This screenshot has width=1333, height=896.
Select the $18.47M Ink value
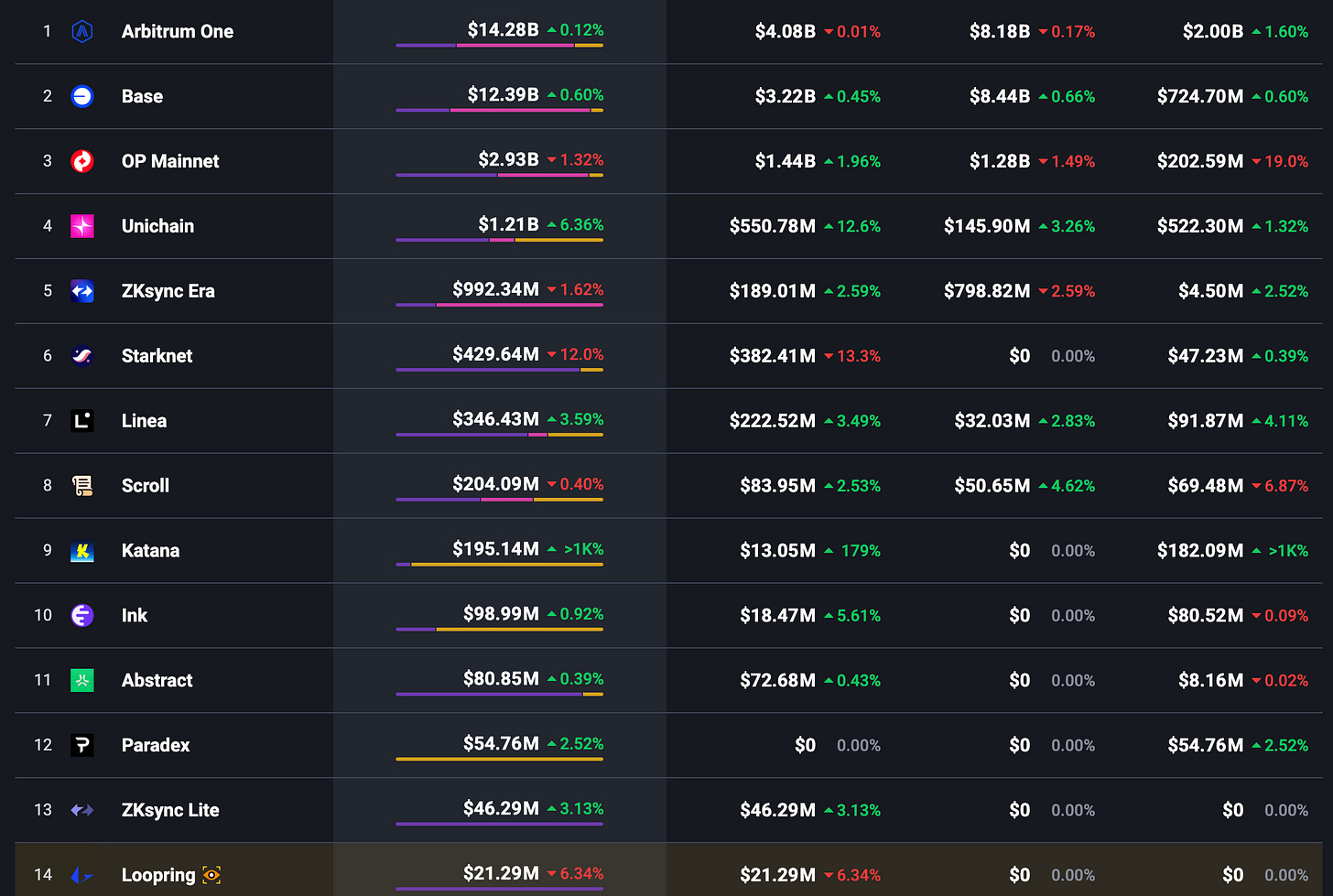pyautogui.click(x=777, y=617)
